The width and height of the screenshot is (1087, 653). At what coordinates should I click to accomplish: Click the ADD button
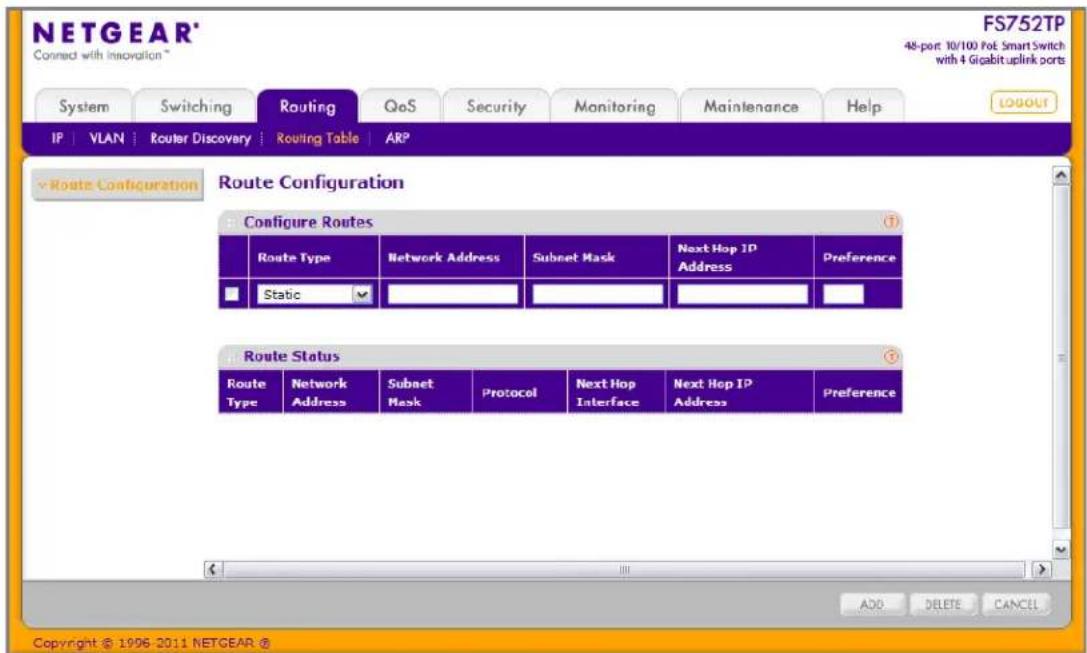pyautogui.click(x=871, y=604)
